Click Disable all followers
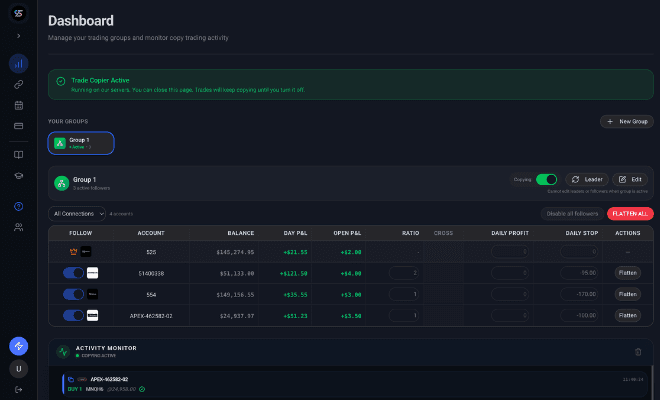This screenshot has height=400, width=660. pos(572,214)
